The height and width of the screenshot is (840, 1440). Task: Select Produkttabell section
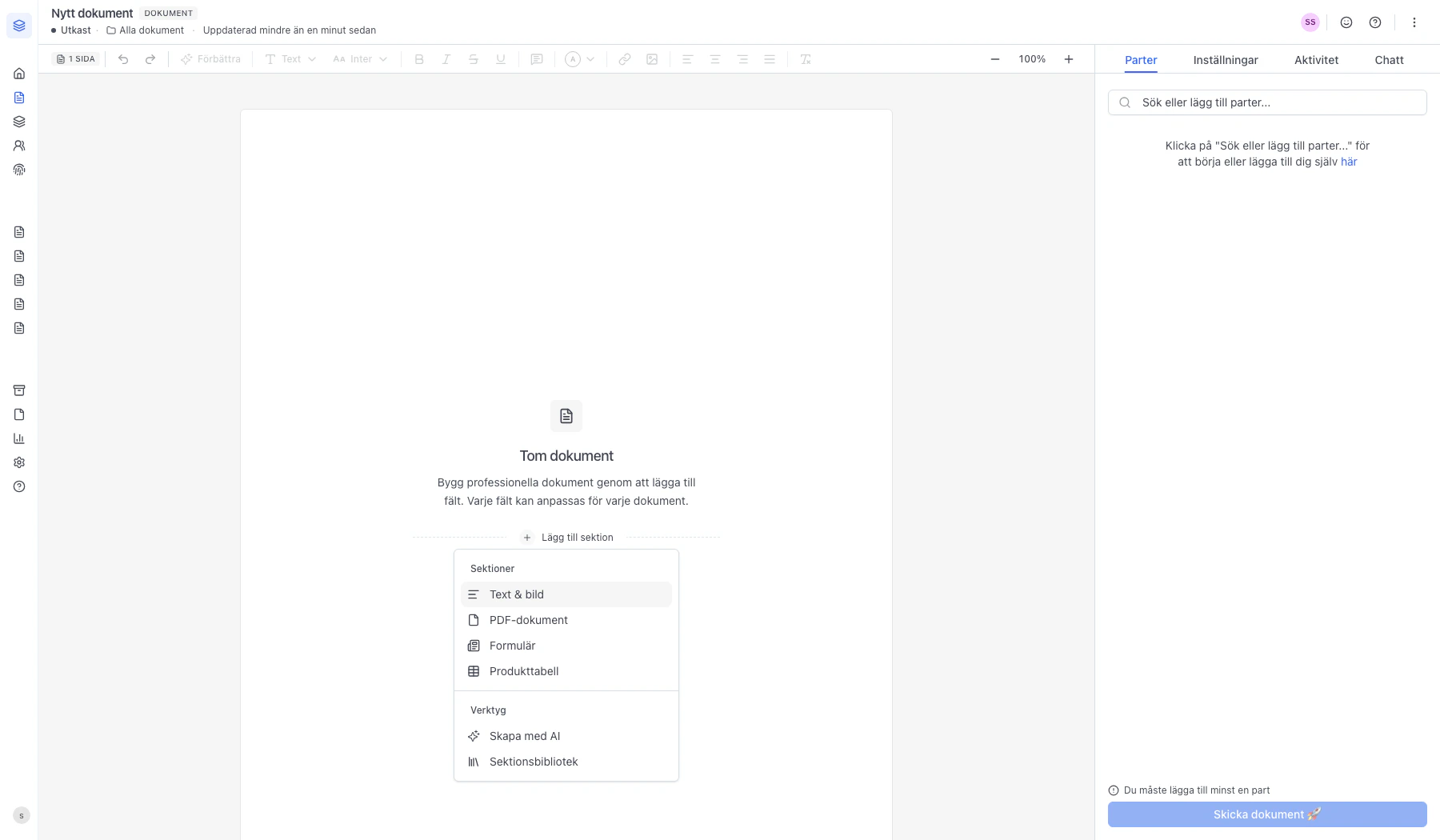pos(566,671)
